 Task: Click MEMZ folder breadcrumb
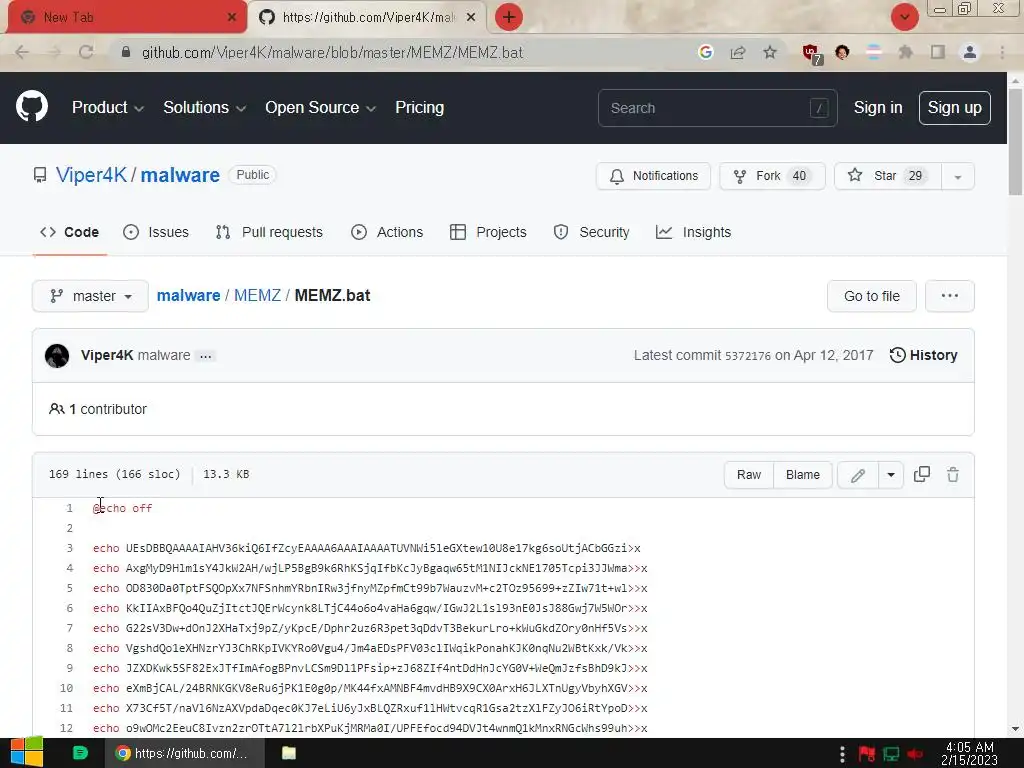pos(257,295)
